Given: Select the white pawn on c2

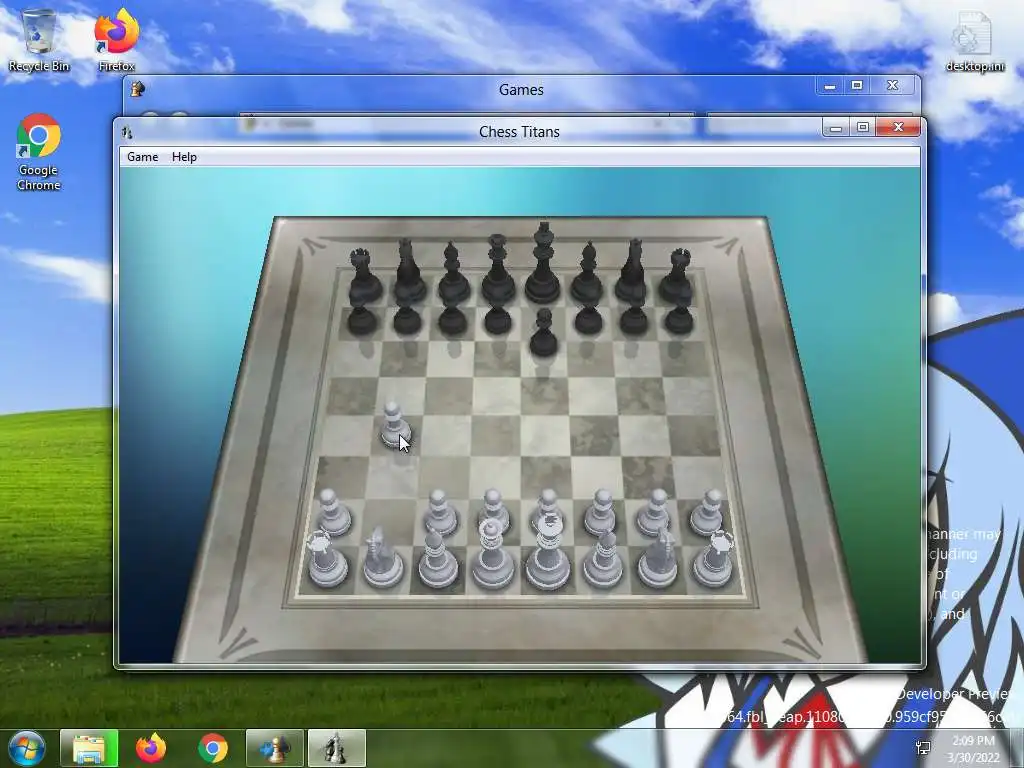Looking at the screenshot, I should click(x=441, y=513).
